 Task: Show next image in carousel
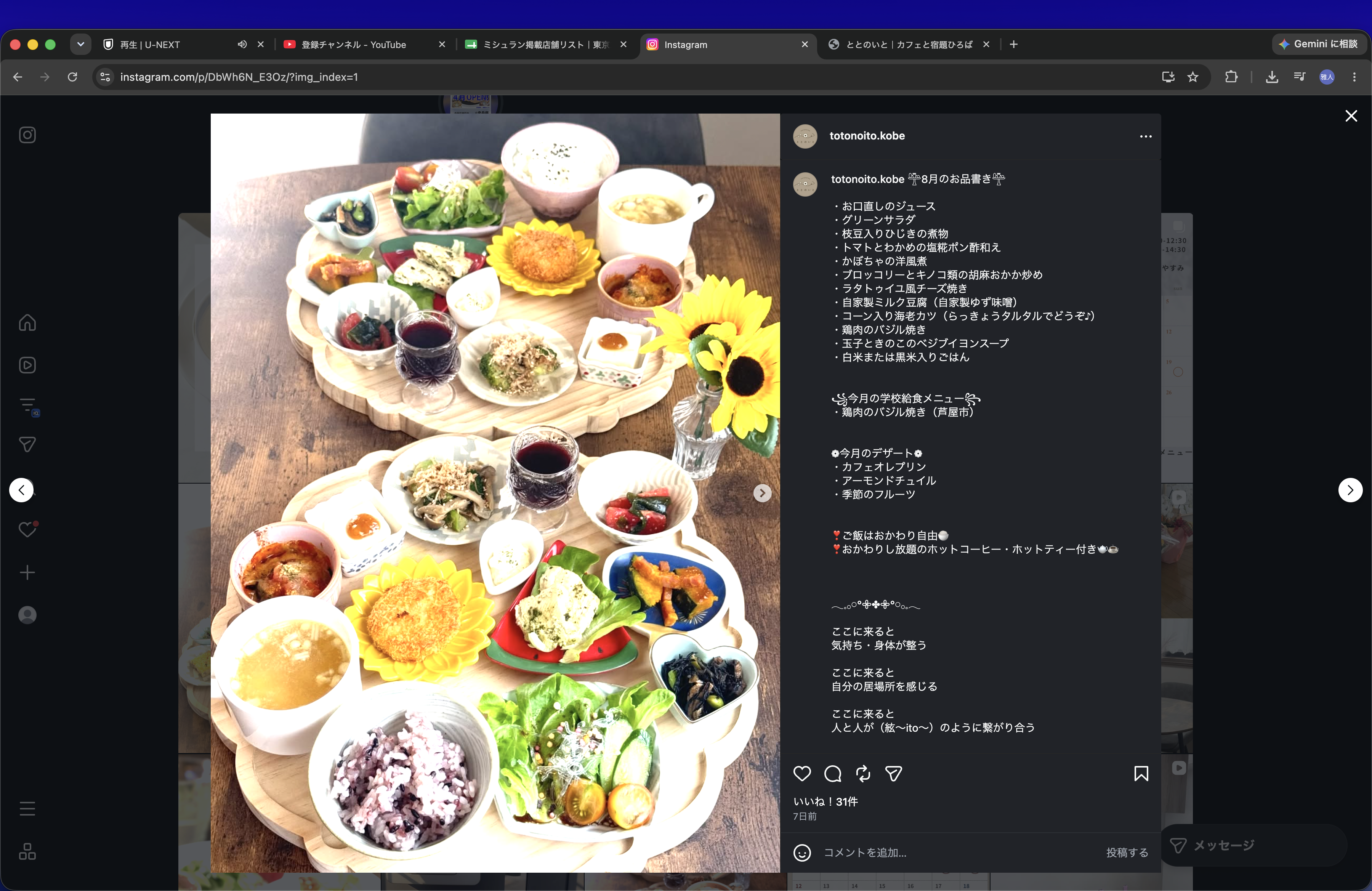tap(762, 493)
